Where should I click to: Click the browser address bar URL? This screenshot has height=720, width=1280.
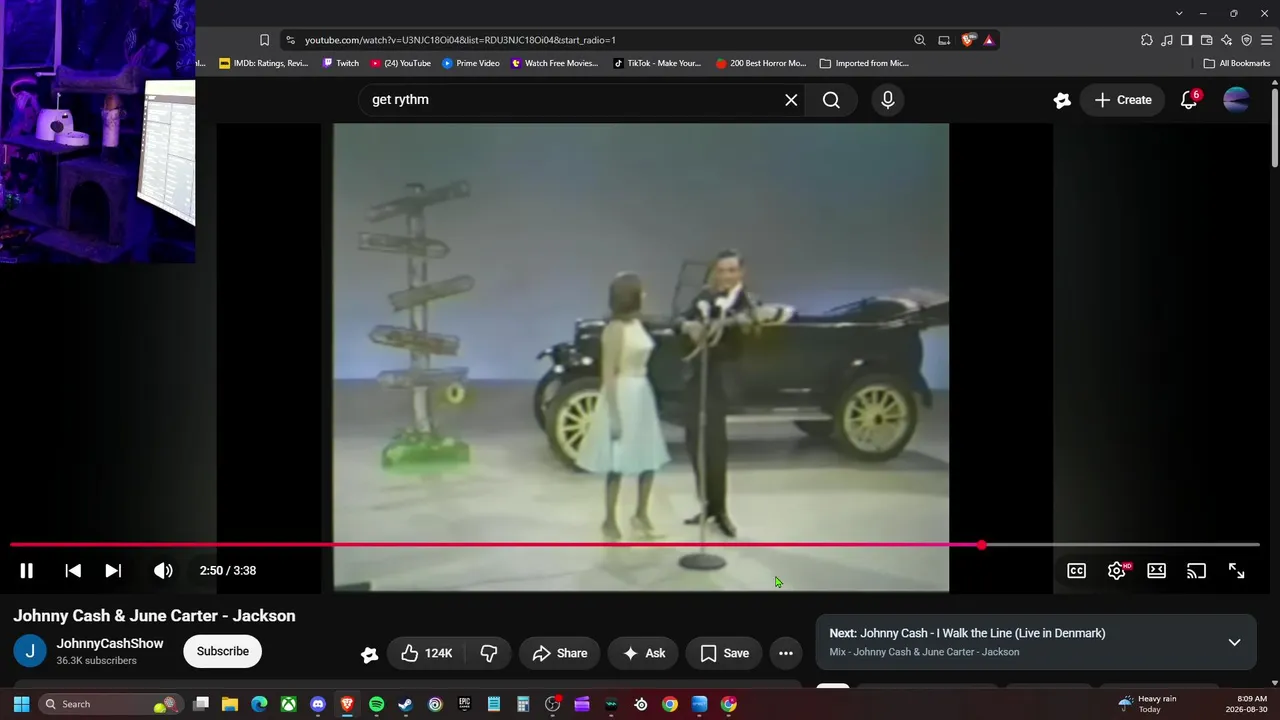(x=460, y=40)
